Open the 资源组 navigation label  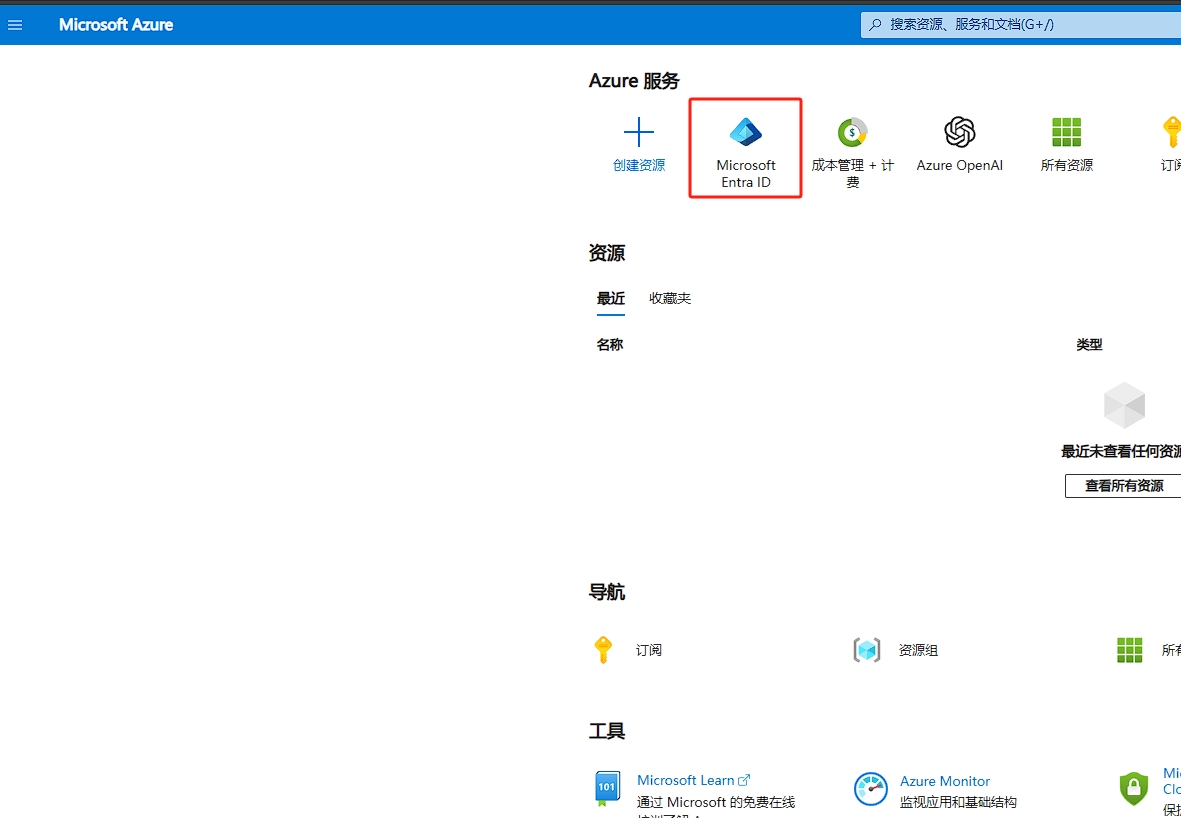click(918, 650)
